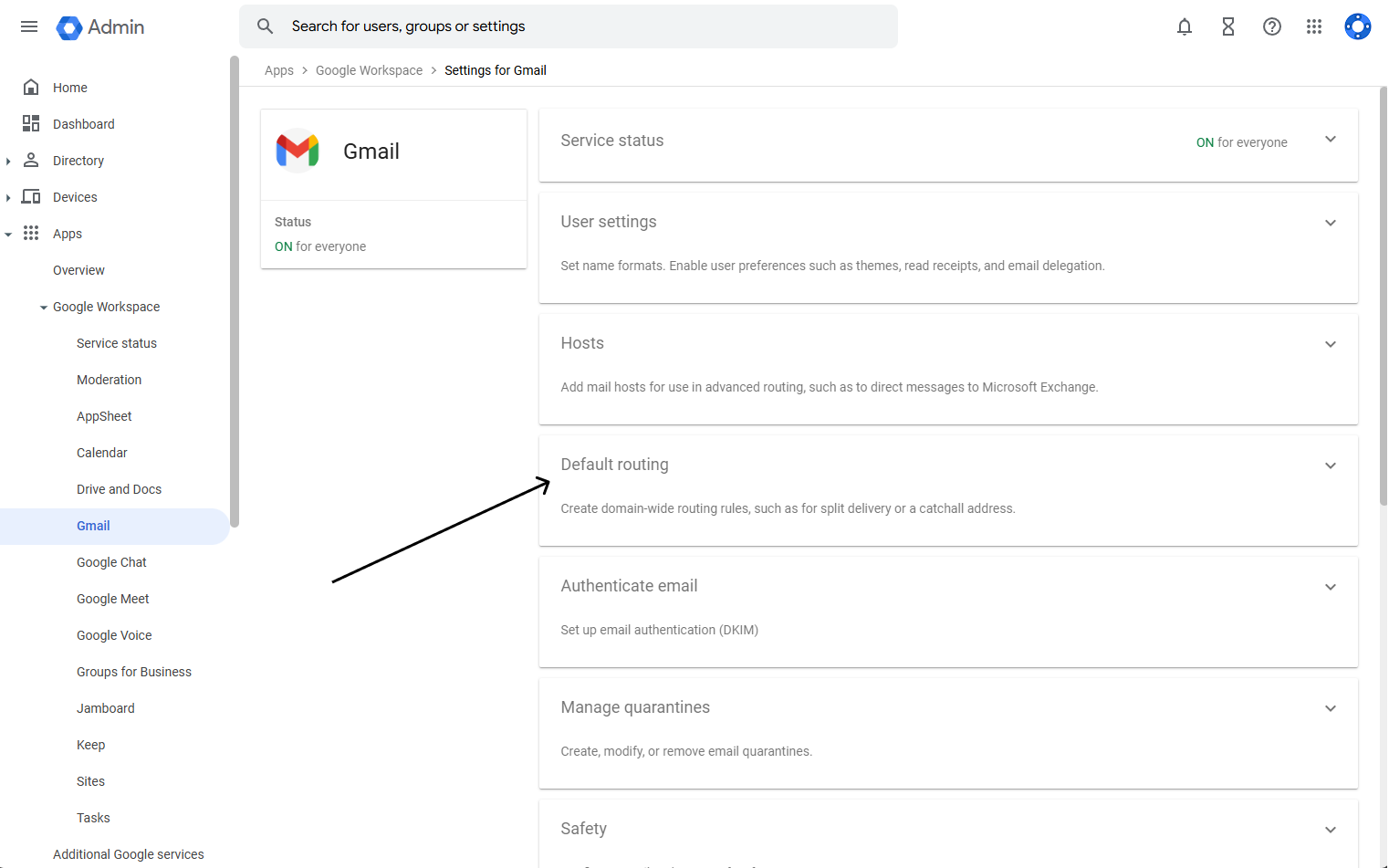This screenshot has height=868, width=1389.
Task: Click the Dashboard icon in sidebar
Action: click(31, 123)
